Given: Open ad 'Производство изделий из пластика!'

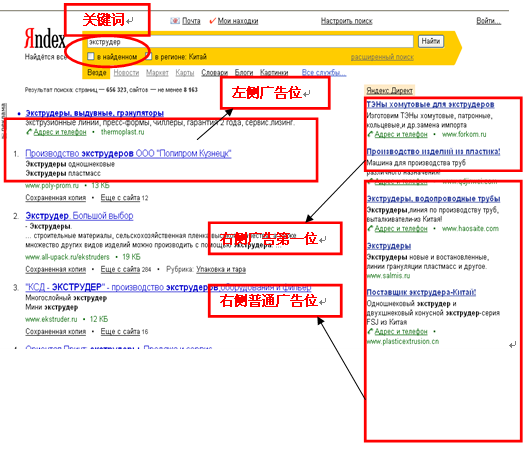Looking at the screenshot, I should (433, 152).
